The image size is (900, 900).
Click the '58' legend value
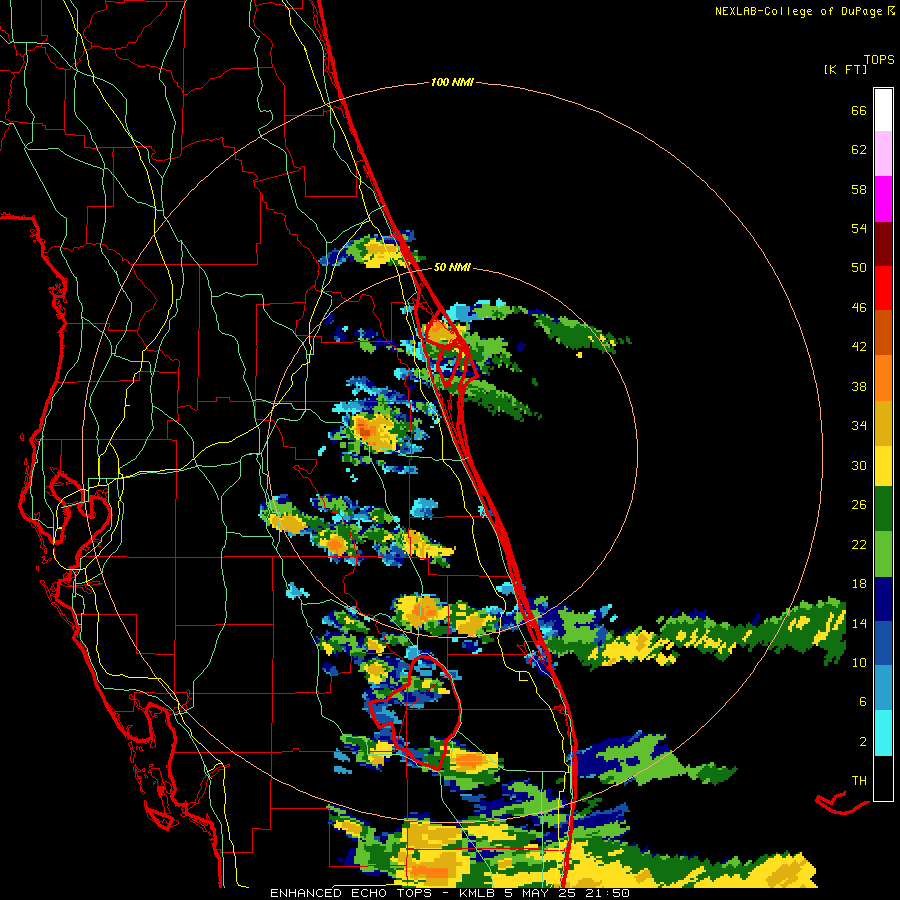click(859, 189)
